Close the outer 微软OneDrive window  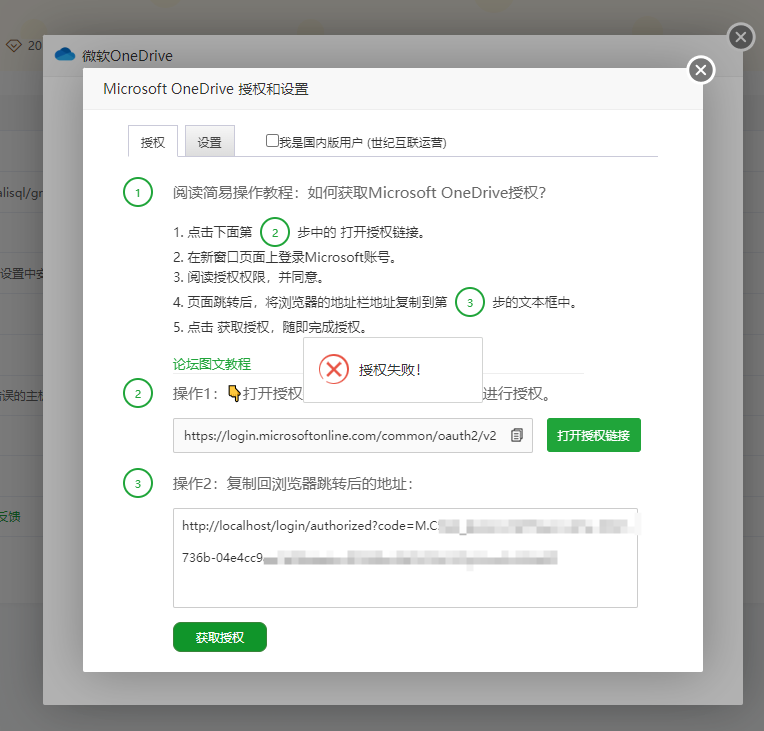(x=741, y=37)
